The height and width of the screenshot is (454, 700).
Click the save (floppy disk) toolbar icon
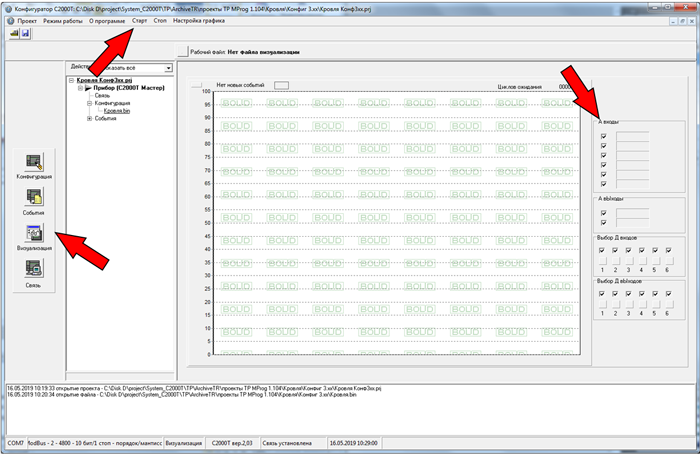click(x=25, y=33)
